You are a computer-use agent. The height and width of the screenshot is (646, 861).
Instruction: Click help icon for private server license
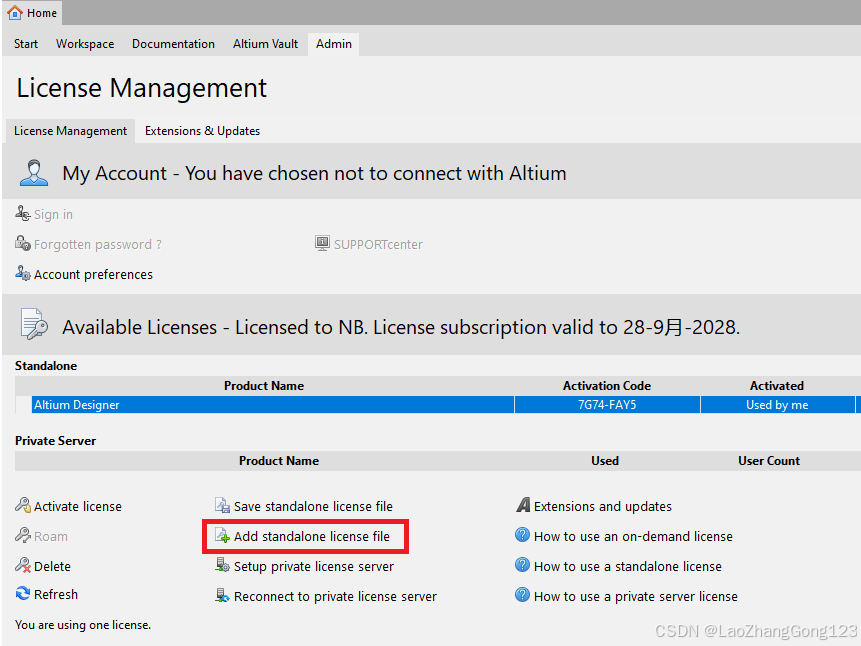pos(522,594)
